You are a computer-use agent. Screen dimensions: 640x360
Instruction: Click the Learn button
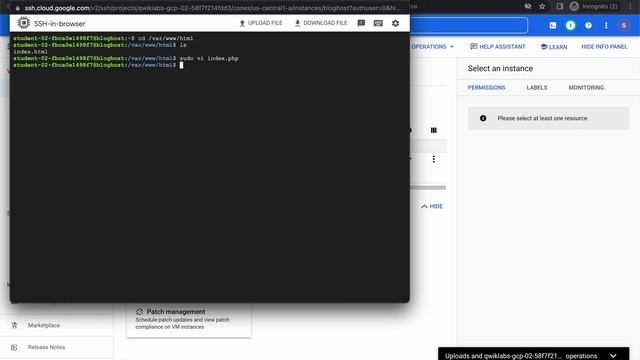pyautogui.click(x=553, y=47)
